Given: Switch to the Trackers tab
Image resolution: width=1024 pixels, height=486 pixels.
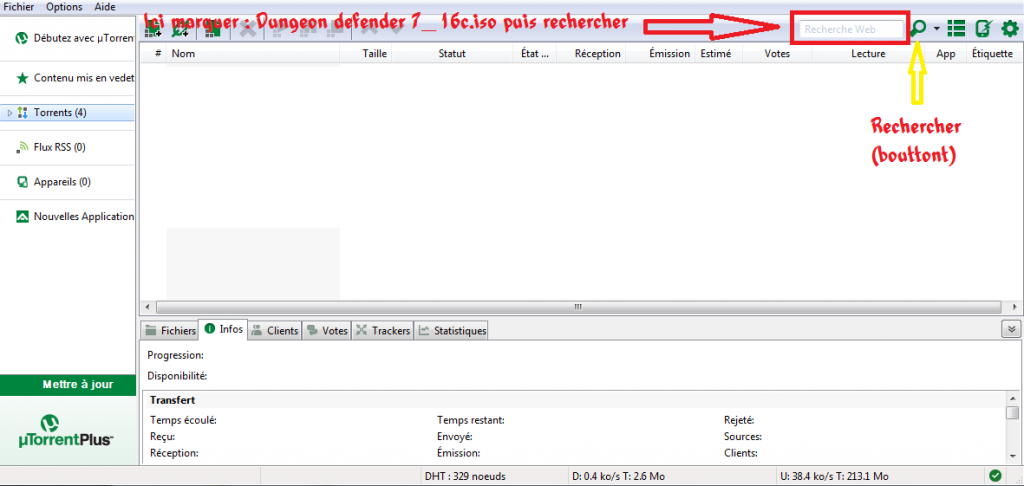Looking at the screenshot, I should click(x=383, y=331).
